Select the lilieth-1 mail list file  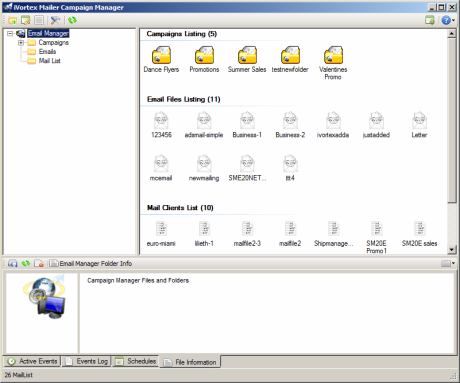click(204, 234)
